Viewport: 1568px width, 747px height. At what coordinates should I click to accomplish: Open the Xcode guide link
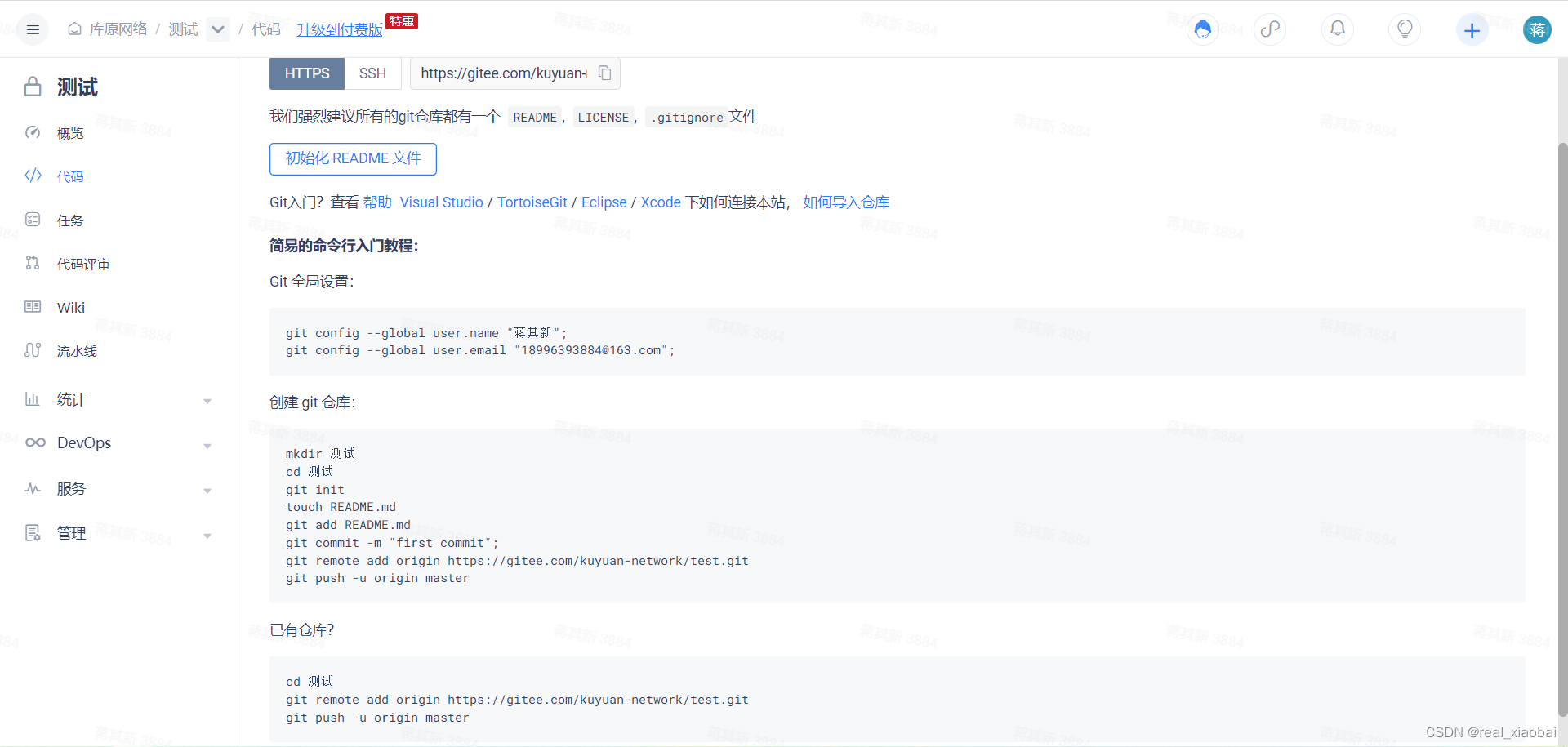click(661, 202)
